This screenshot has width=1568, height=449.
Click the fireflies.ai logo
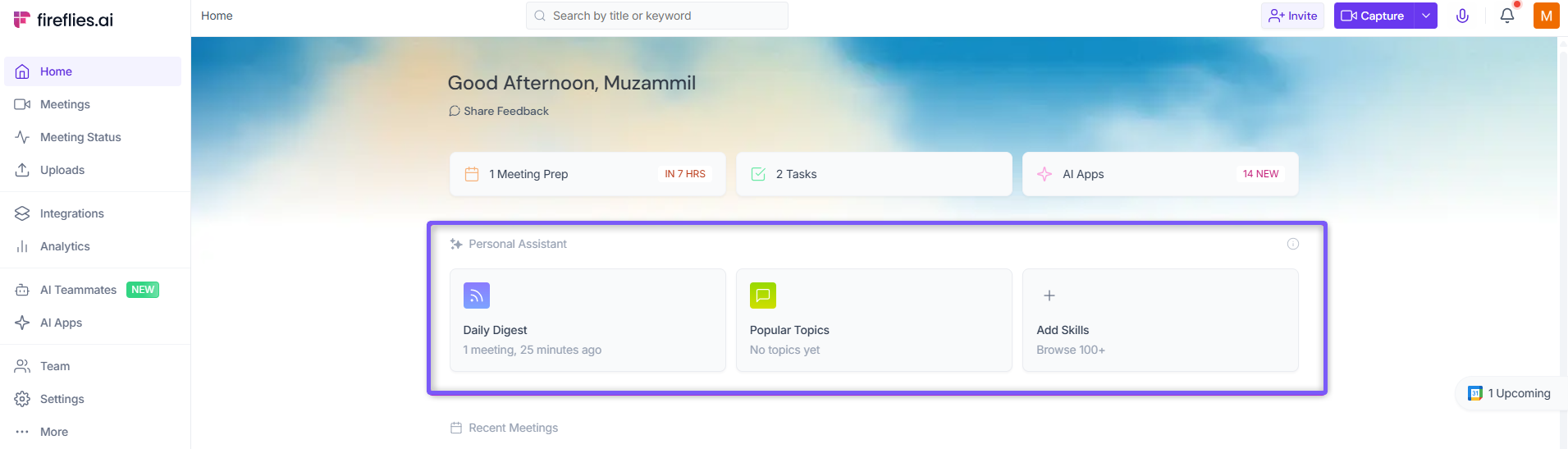(x=64, y=20)
